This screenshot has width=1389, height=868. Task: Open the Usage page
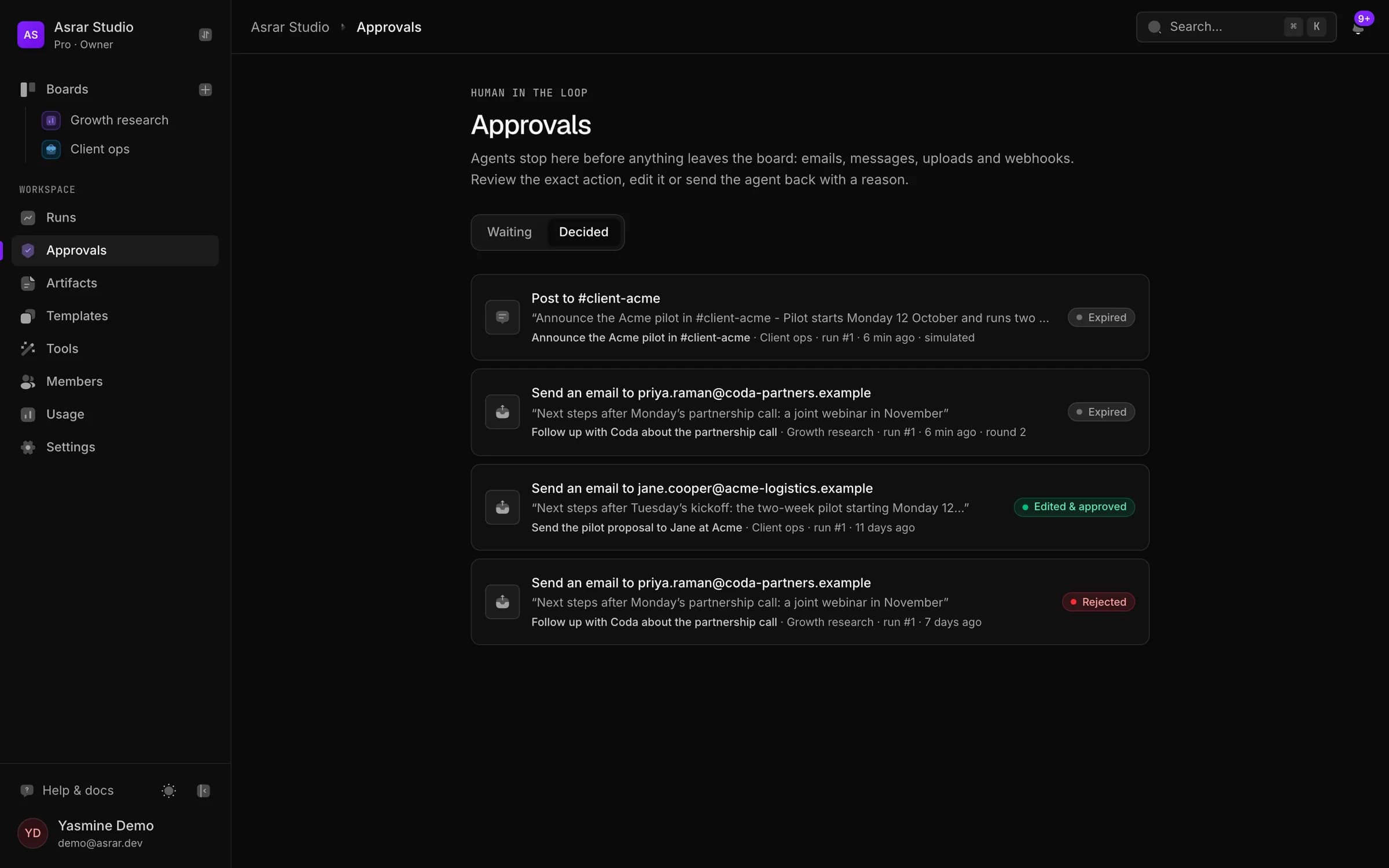115,414
